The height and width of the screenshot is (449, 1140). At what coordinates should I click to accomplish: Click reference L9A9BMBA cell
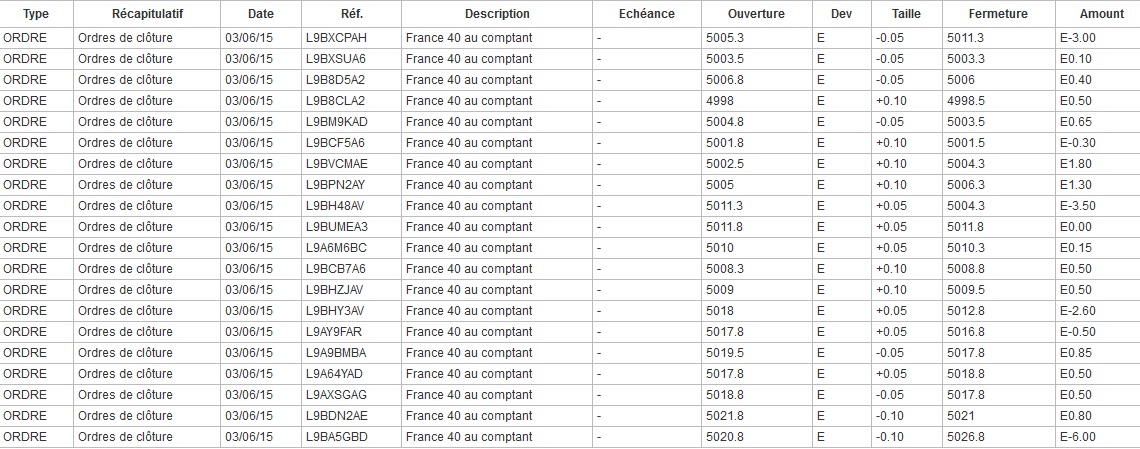337,353
